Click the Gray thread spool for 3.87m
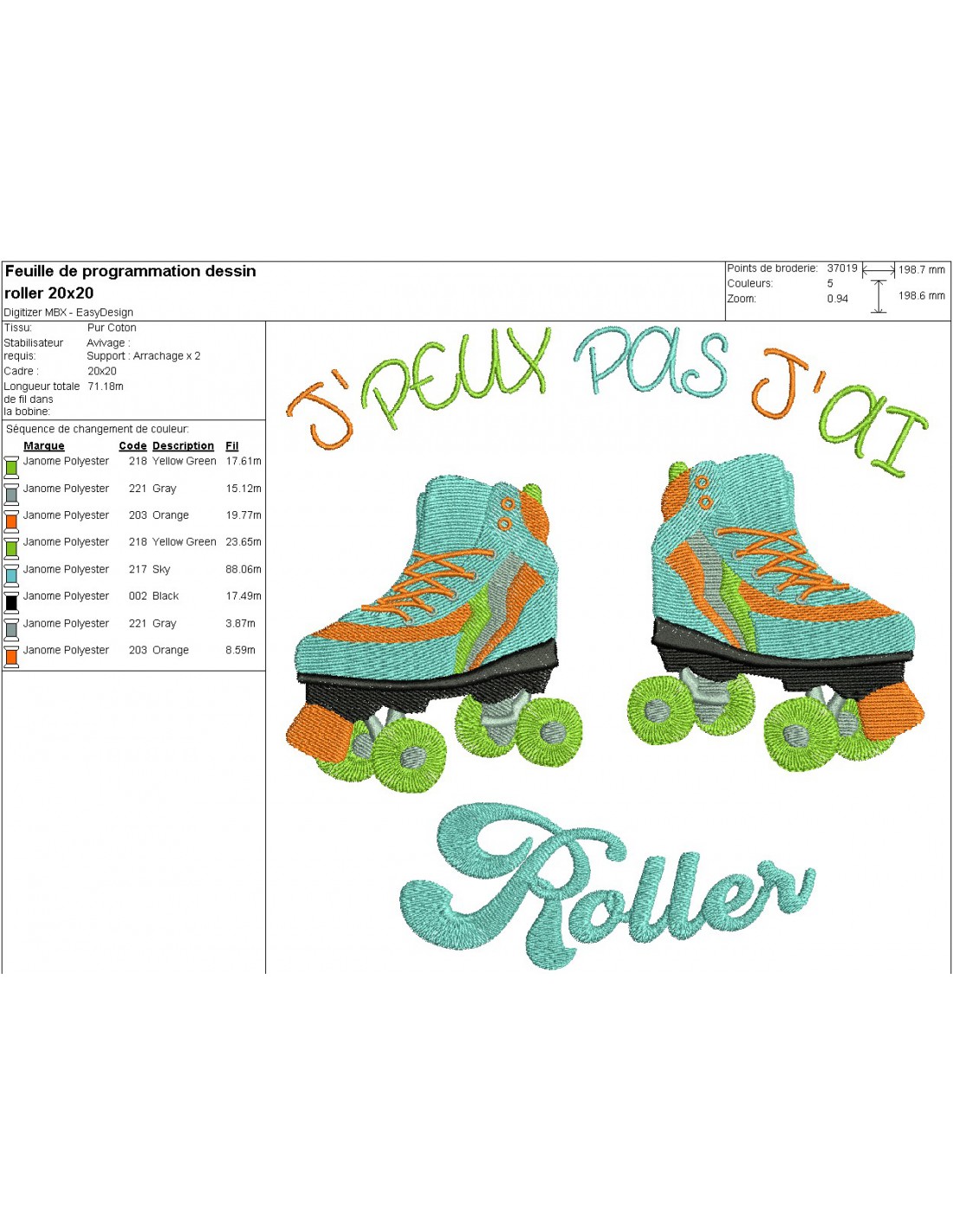This screenshot has height=1232, width=953. tap(11, 629)
